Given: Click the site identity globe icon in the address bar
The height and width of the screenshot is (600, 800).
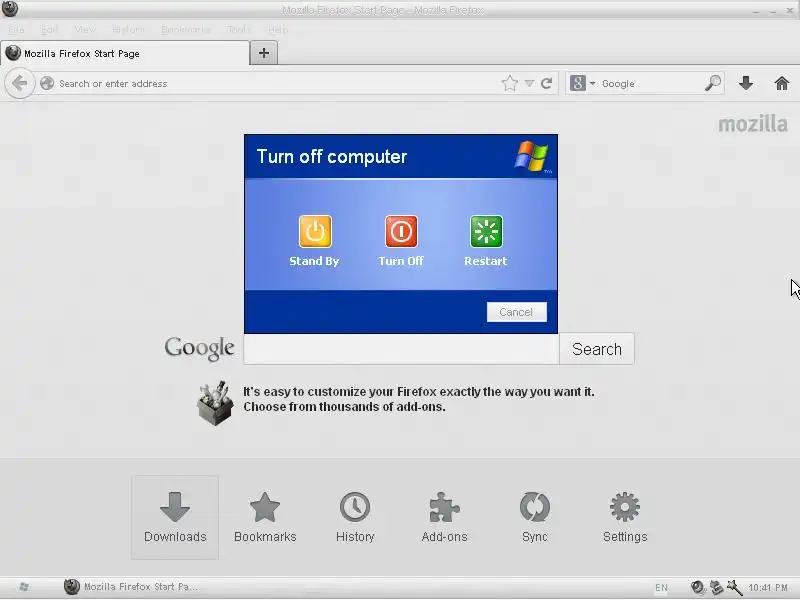Looking at the screenshot, I should (47, 83).
